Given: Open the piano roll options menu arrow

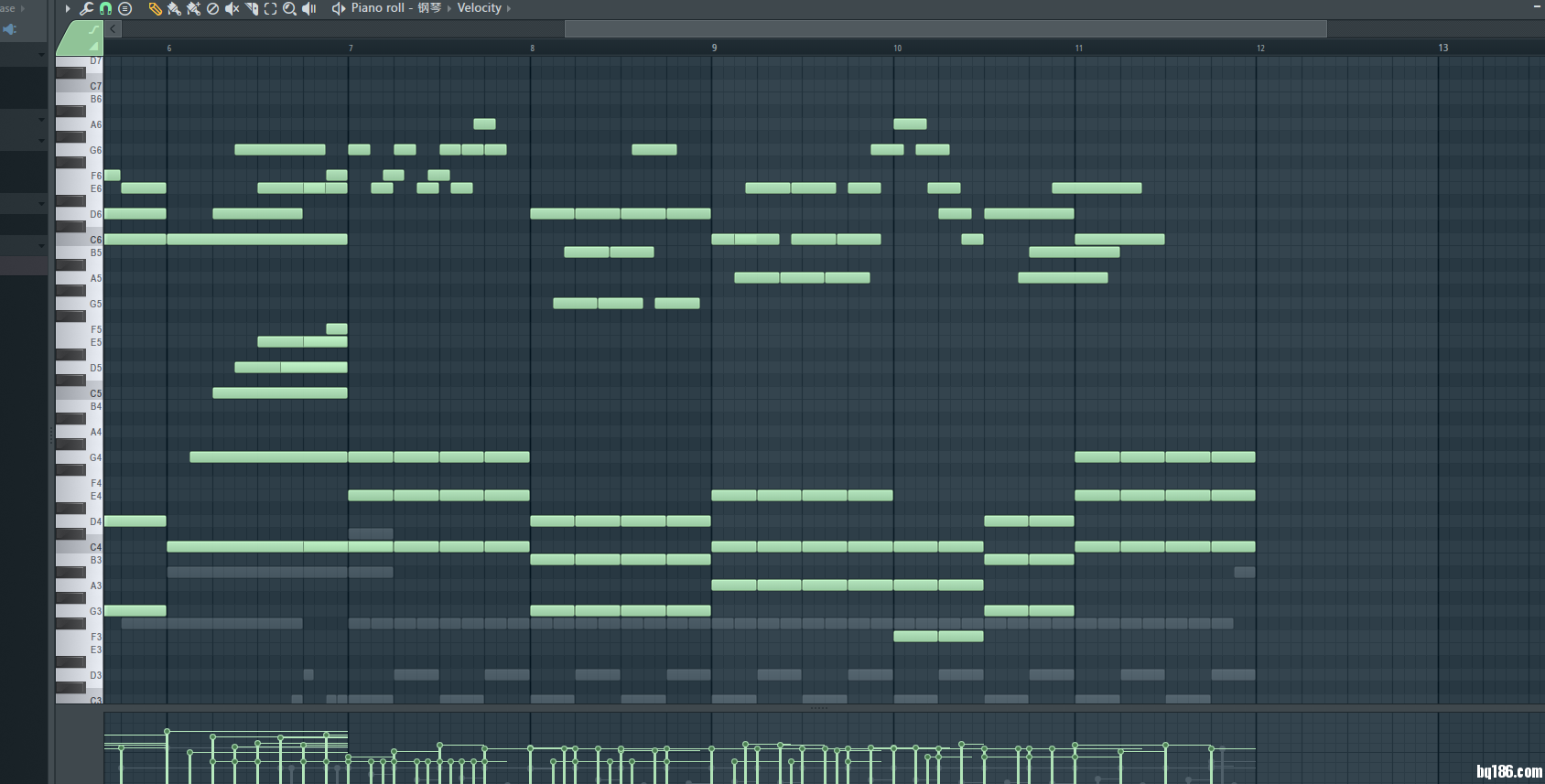Looking at the screenshot, I should (x=68, y=8).
